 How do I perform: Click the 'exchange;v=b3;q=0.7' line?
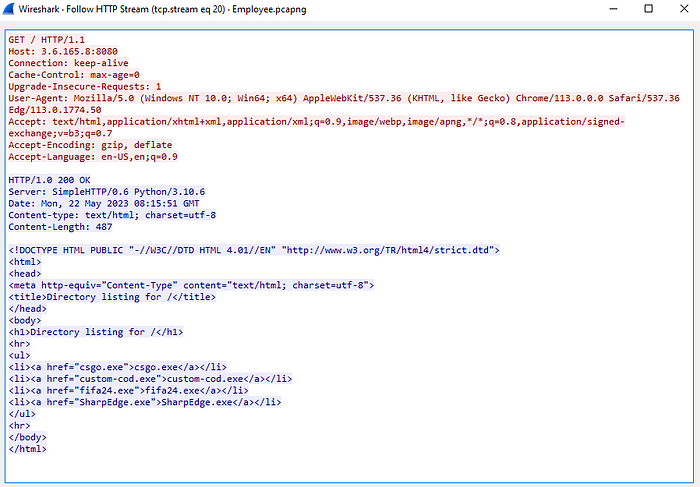coord(60,133)
